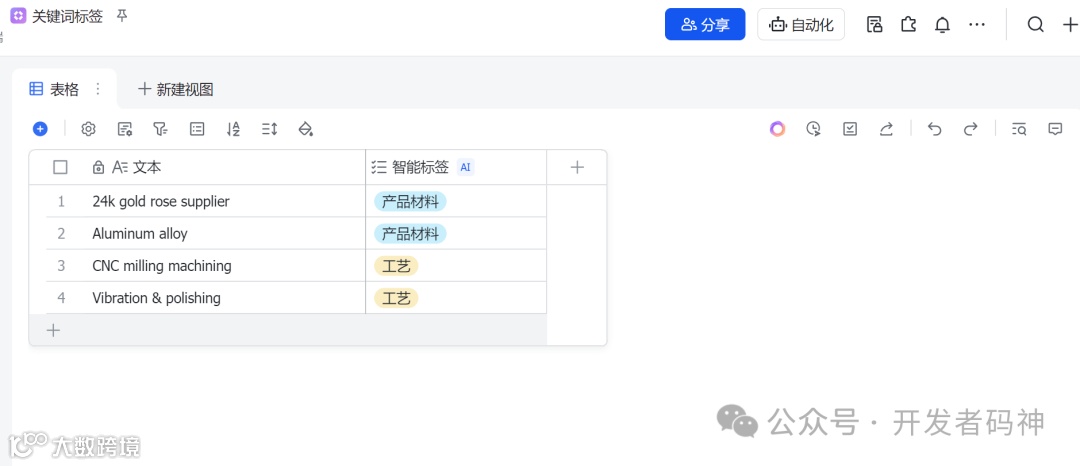Open the 自动化 button
This screenshot has width=1080, height=466.
pyautogui.click(x=802, y=25)
